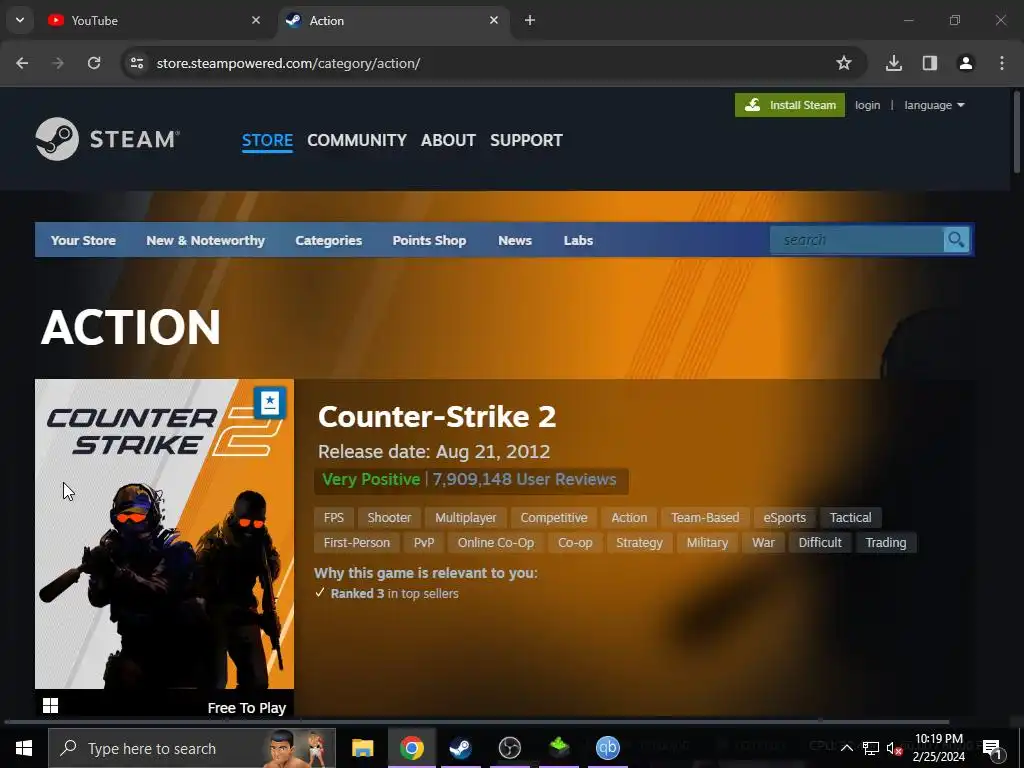Image resolution: width=1024 pixels, height=768 pixels.
Task: Close the YouTube tab
Action: (256, 20)
